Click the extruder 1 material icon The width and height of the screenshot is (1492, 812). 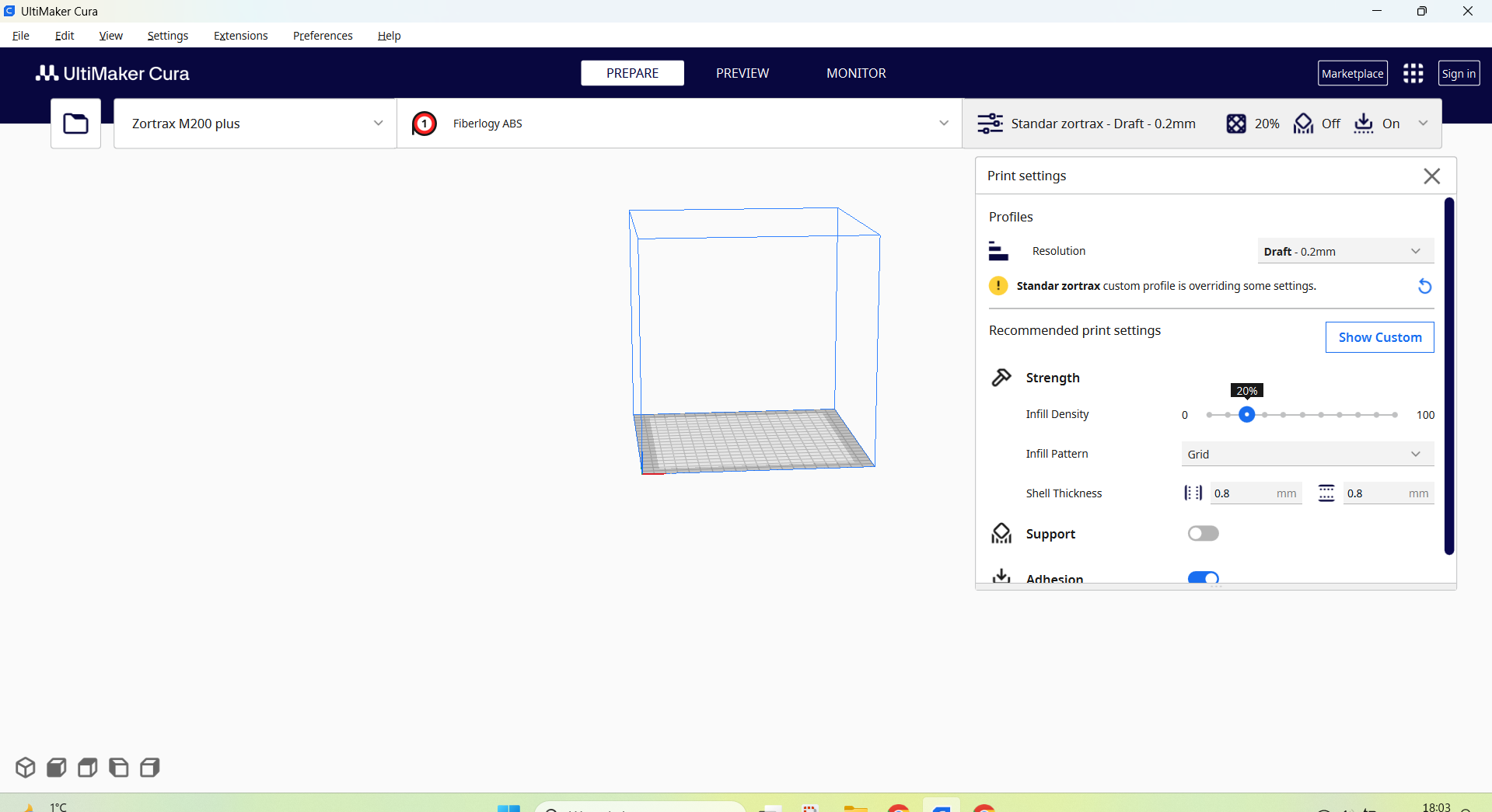(x=425, y=124)
